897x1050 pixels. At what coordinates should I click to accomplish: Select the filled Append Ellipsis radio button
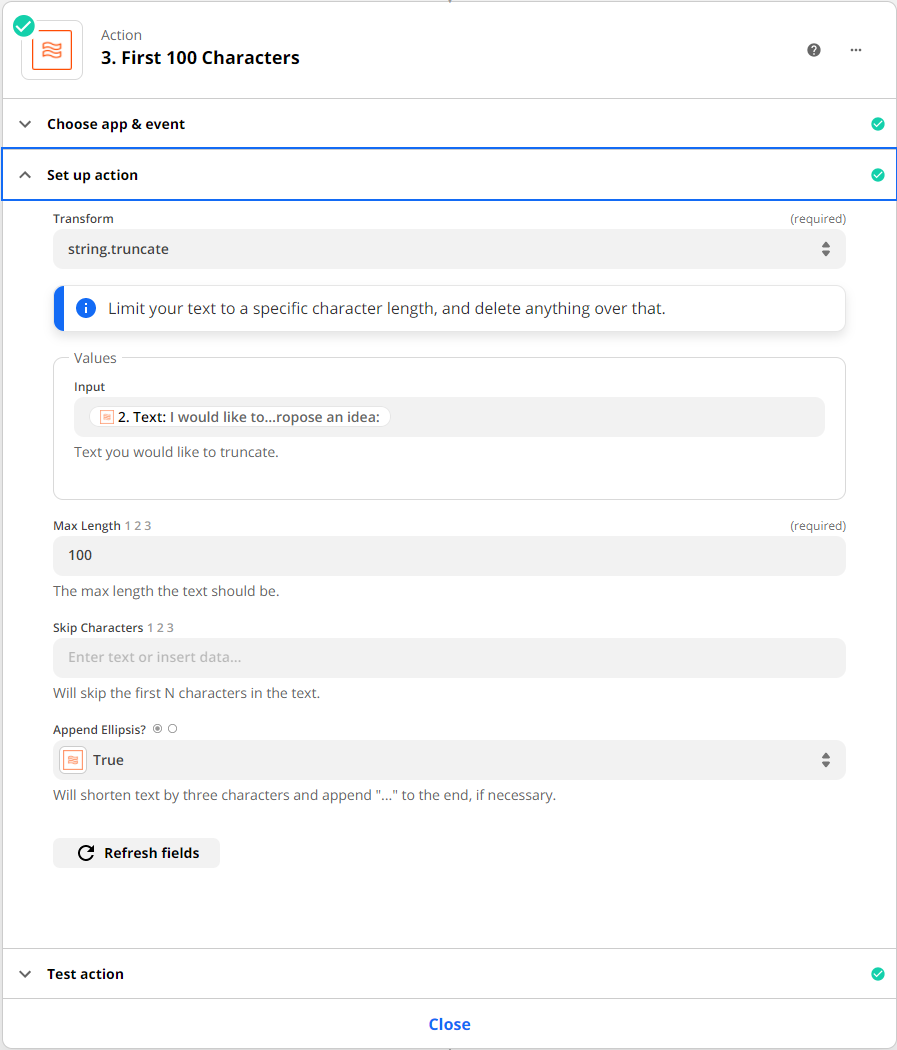(x=158, y=729)
